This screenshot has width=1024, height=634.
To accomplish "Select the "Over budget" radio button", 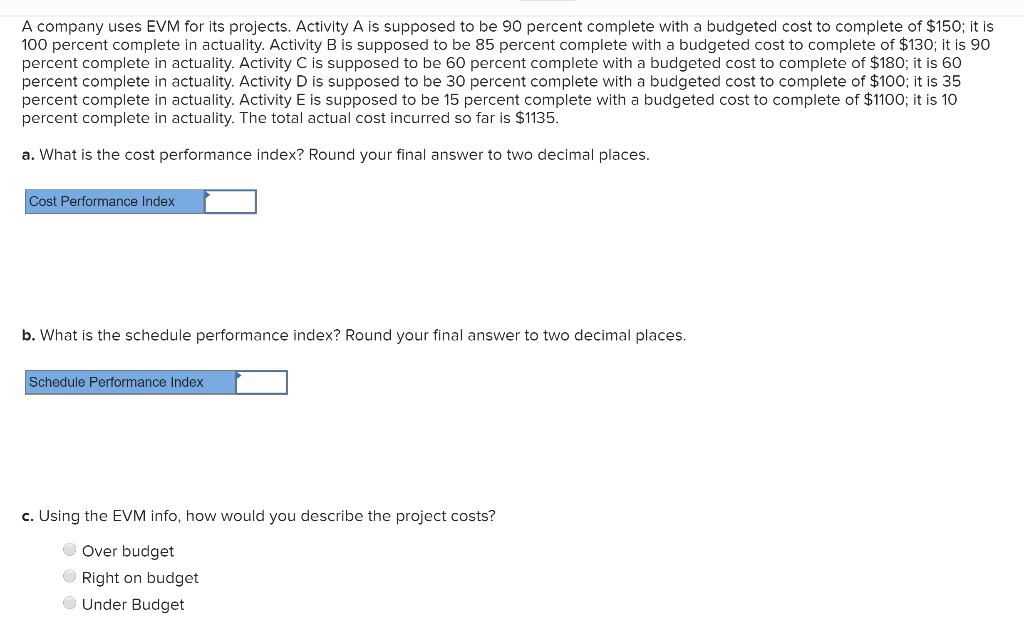I will 70,549.
